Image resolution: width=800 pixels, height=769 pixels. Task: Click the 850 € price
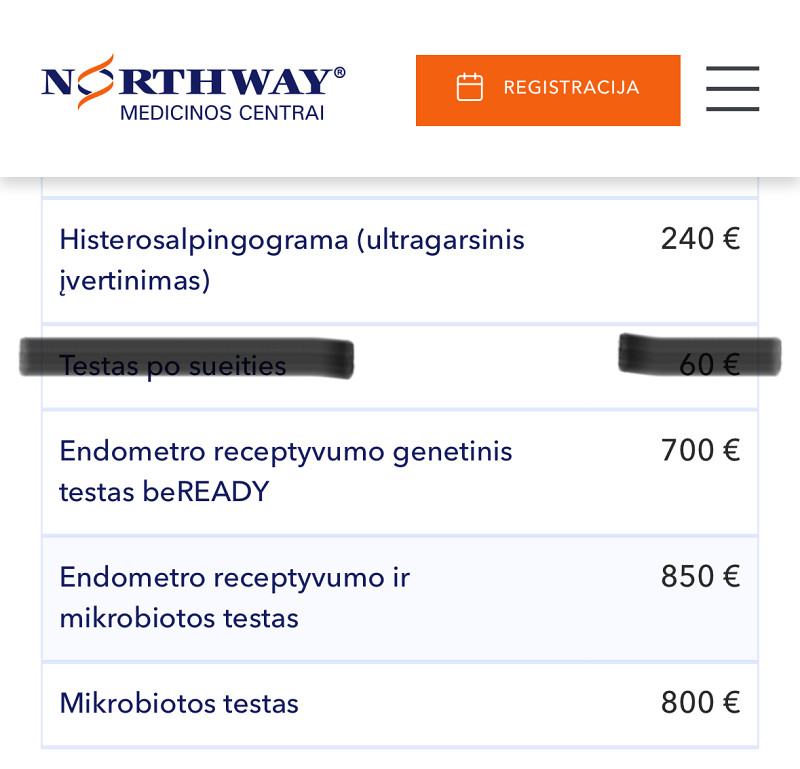click(x=700, y=577)
